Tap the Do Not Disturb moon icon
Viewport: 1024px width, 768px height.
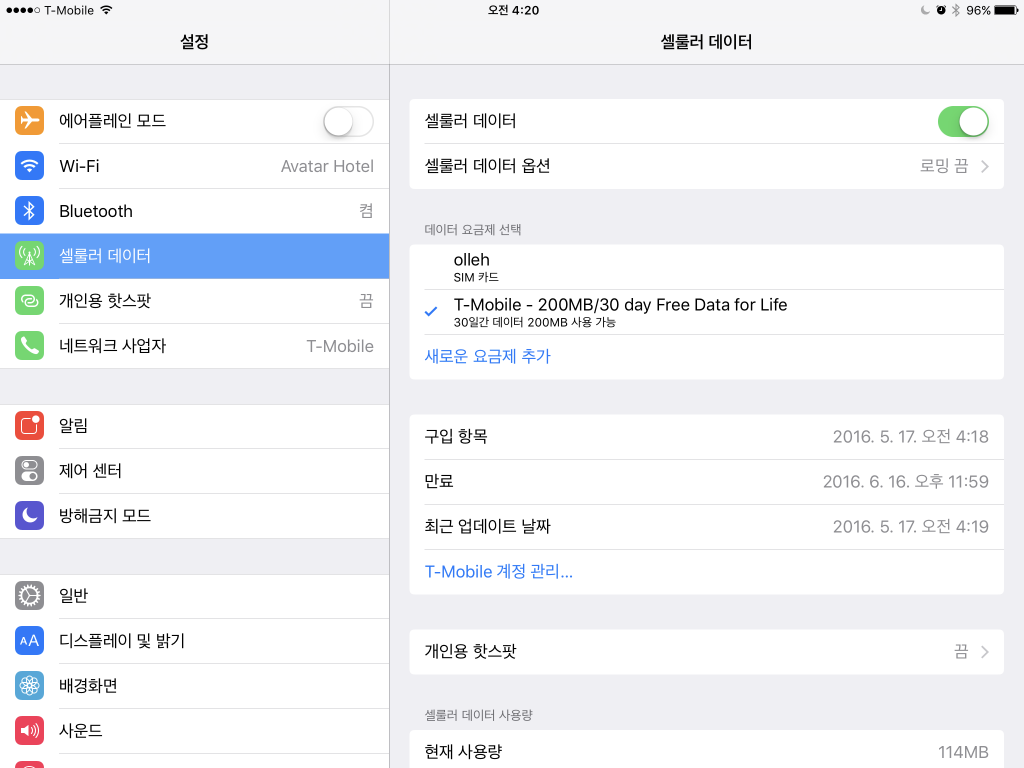(29, 516)
